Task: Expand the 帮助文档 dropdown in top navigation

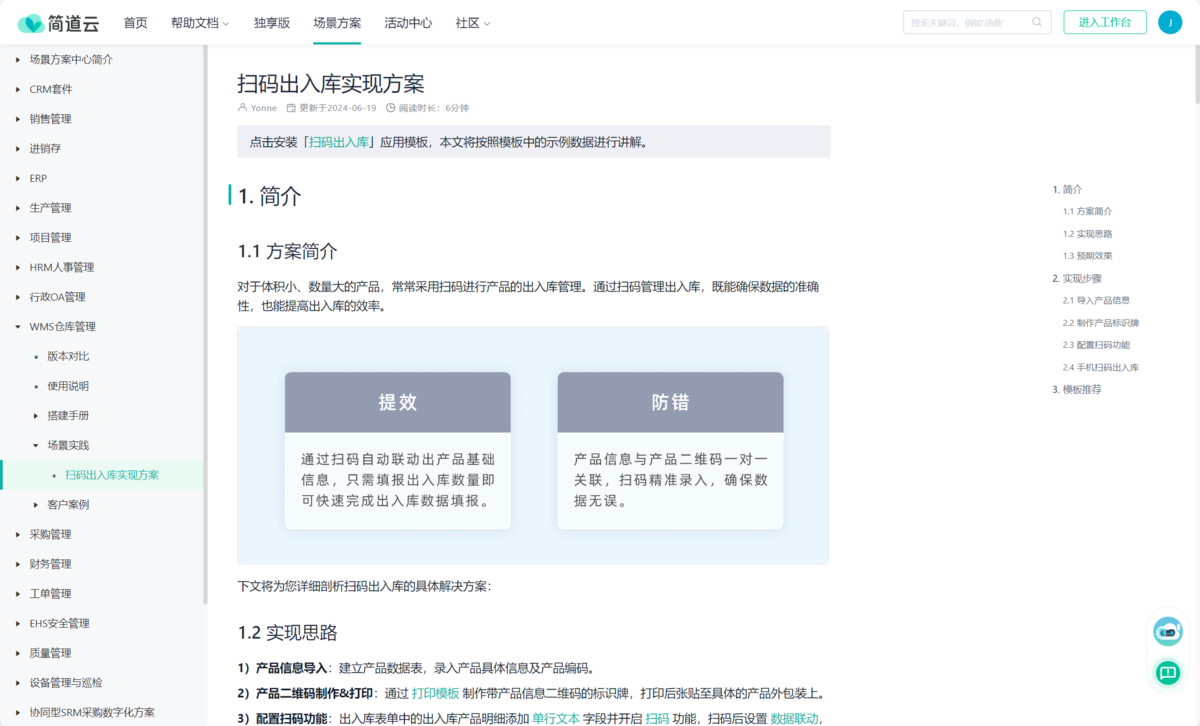Action: pyautogui.click(x=200, y=22)
